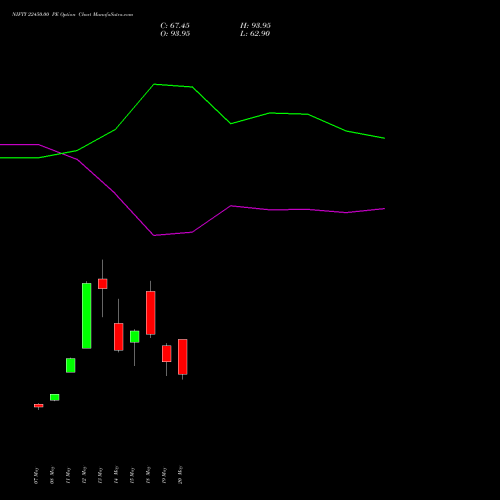
Task: Click the low value L: 62.90
Action: 255,34
